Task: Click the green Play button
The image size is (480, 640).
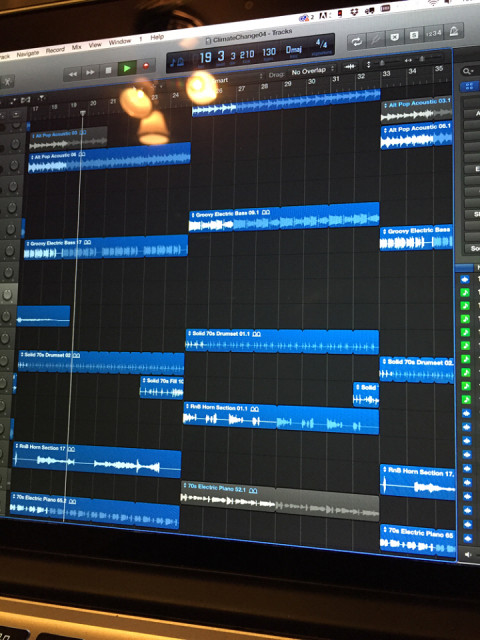Action: click(127, 68)
